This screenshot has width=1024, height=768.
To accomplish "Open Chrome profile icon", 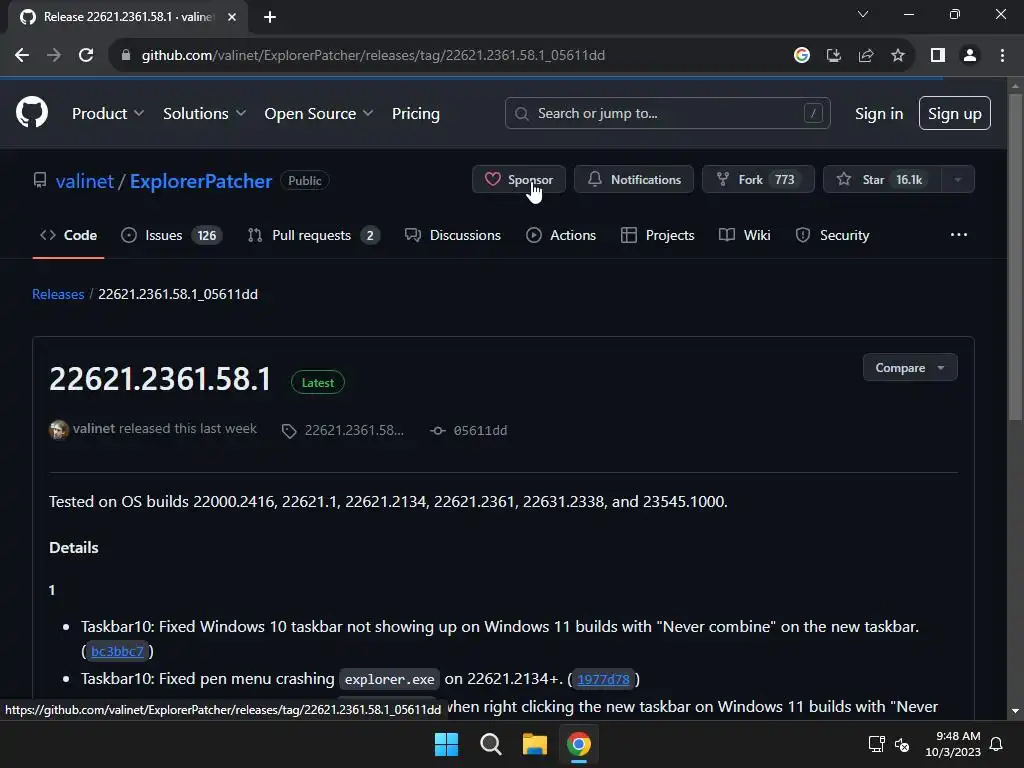I will click(970, 56).
